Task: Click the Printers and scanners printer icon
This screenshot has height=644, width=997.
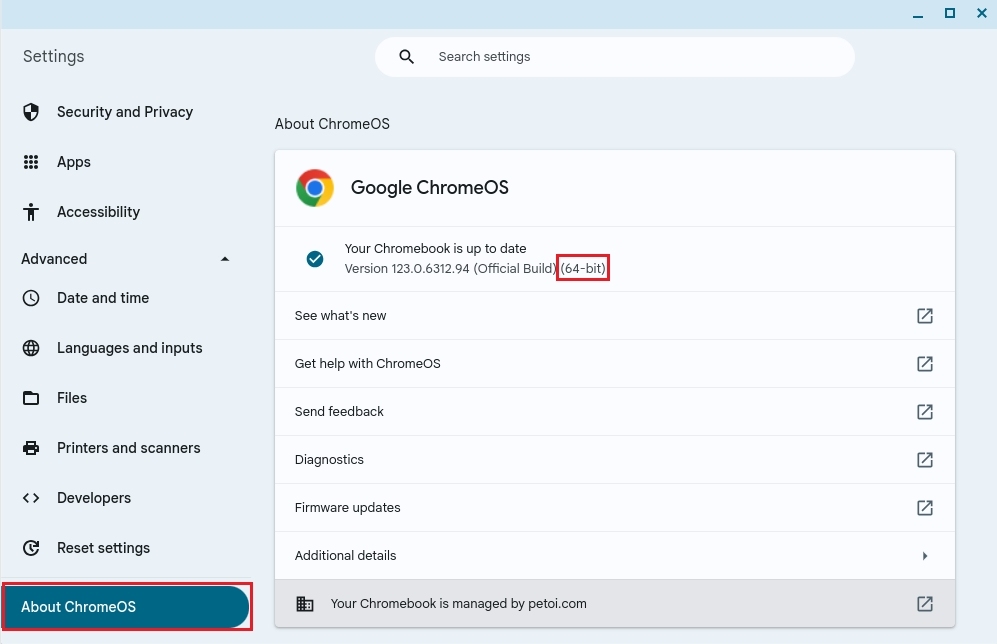Action: point(31,448)
